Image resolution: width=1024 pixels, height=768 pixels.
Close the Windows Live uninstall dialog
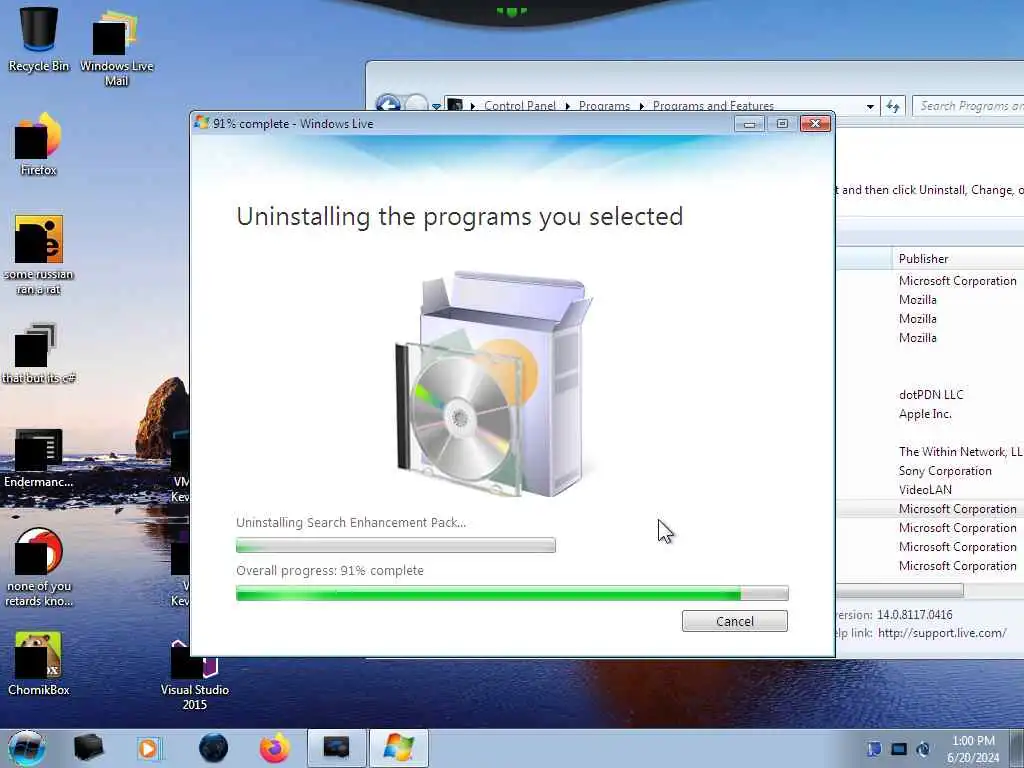tap(815, 123)
